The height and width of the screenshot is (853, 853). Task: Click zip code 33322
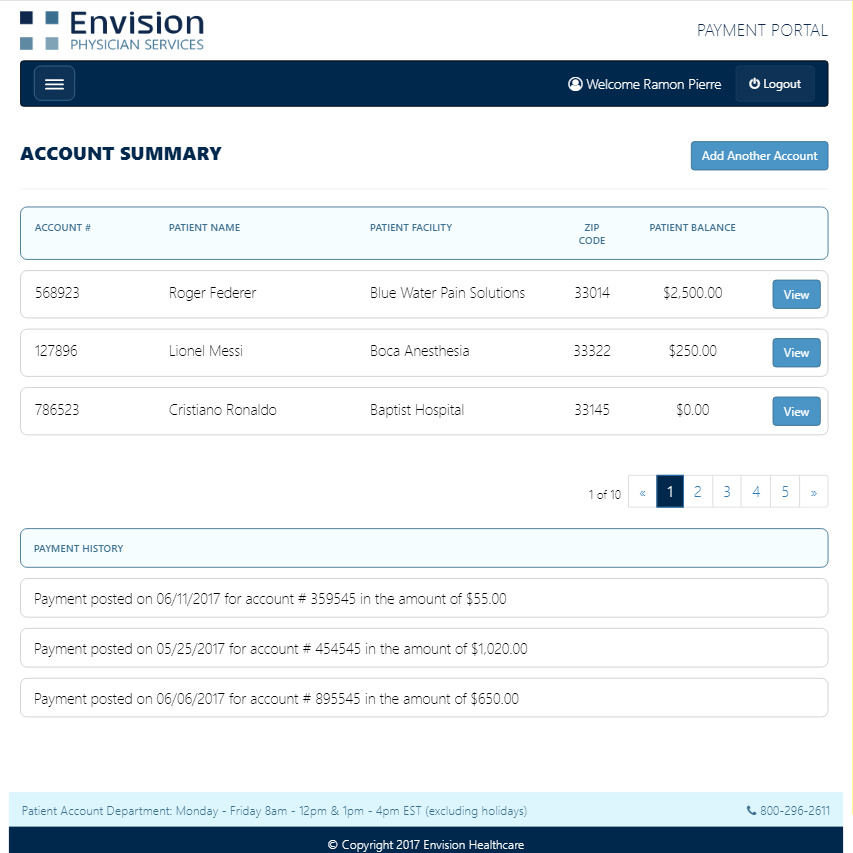592,351
